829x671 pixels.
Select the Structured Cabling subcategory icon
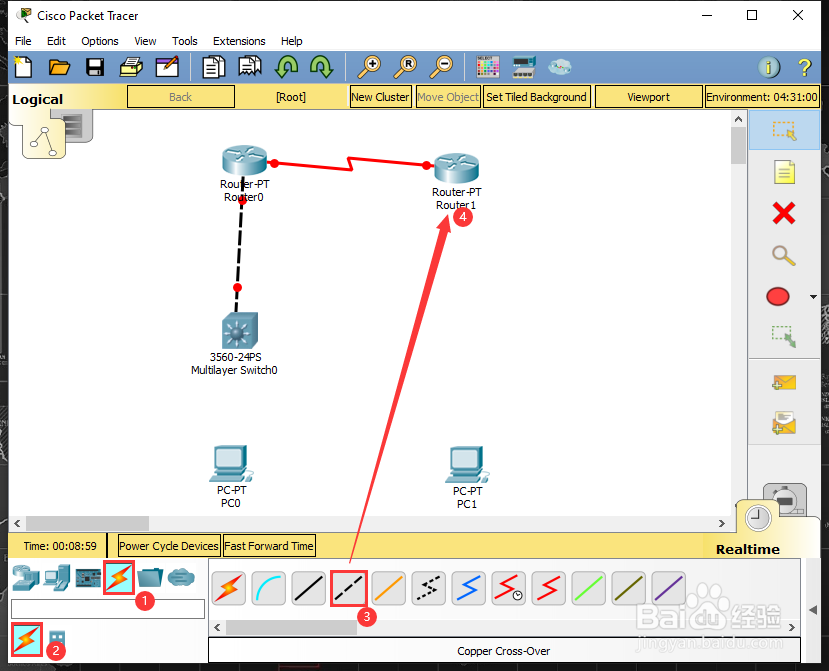click(57, 640)
